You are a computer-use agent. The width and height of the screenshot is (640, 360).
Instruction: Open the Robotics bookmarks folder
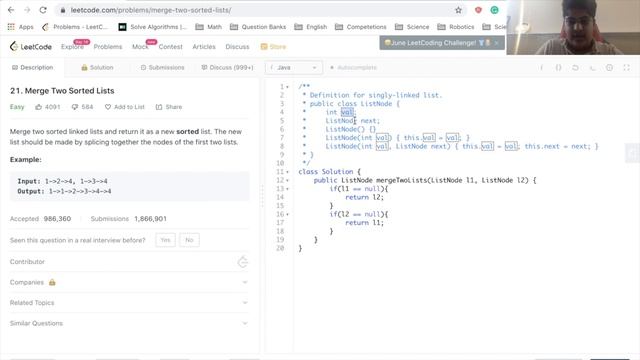(456, 27)
